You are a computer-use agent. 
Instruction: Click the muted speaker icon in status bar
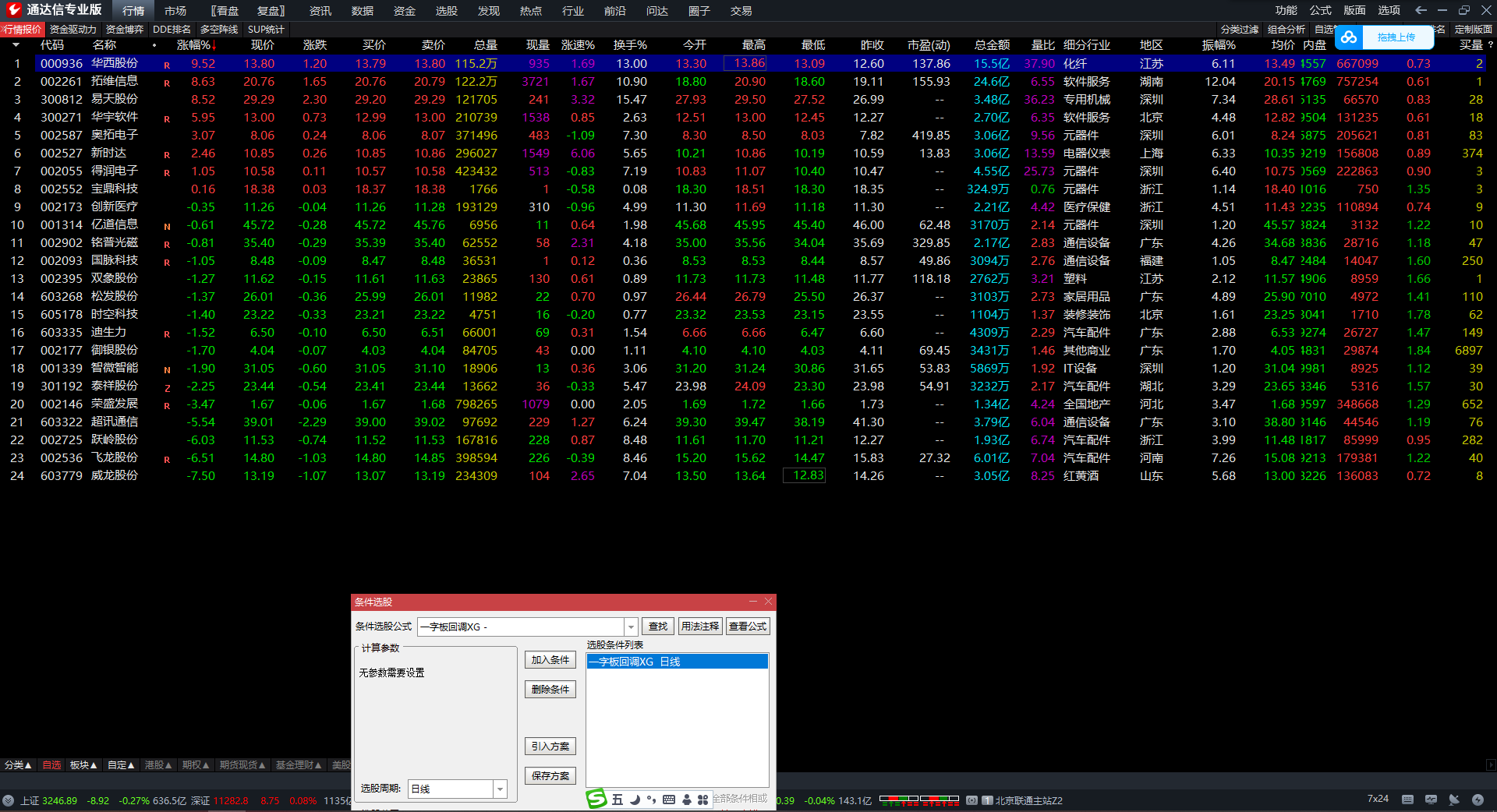point(1454,800)
